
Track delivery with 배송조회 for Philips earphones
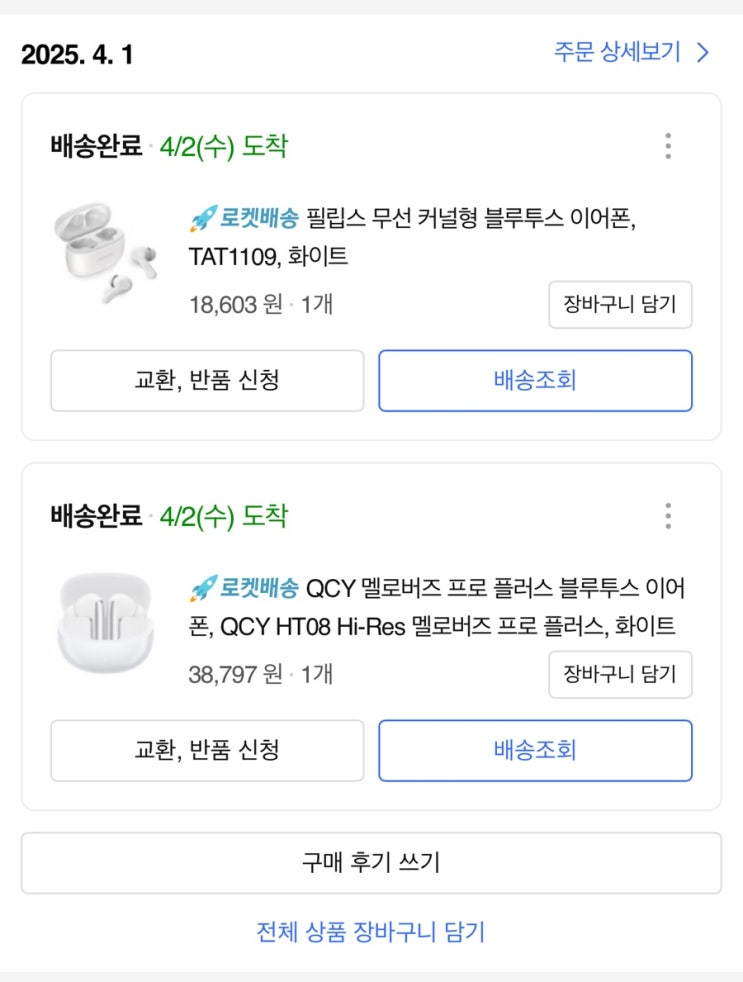click(x=535, y=380)
